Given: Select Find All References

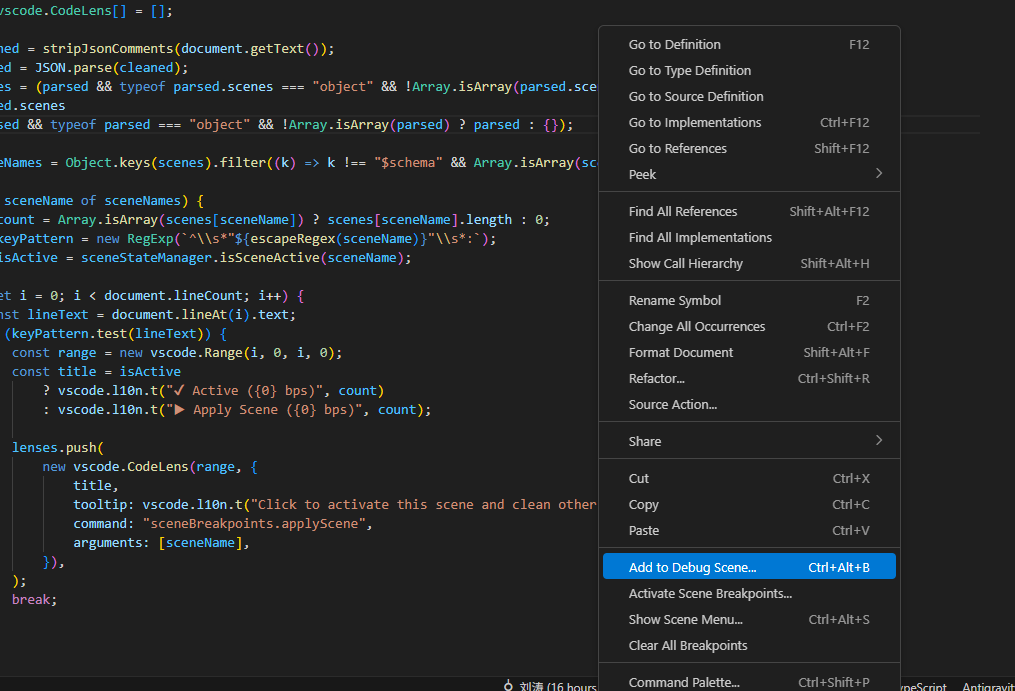Looking at the screenshot, I should [x=749, y=211].
